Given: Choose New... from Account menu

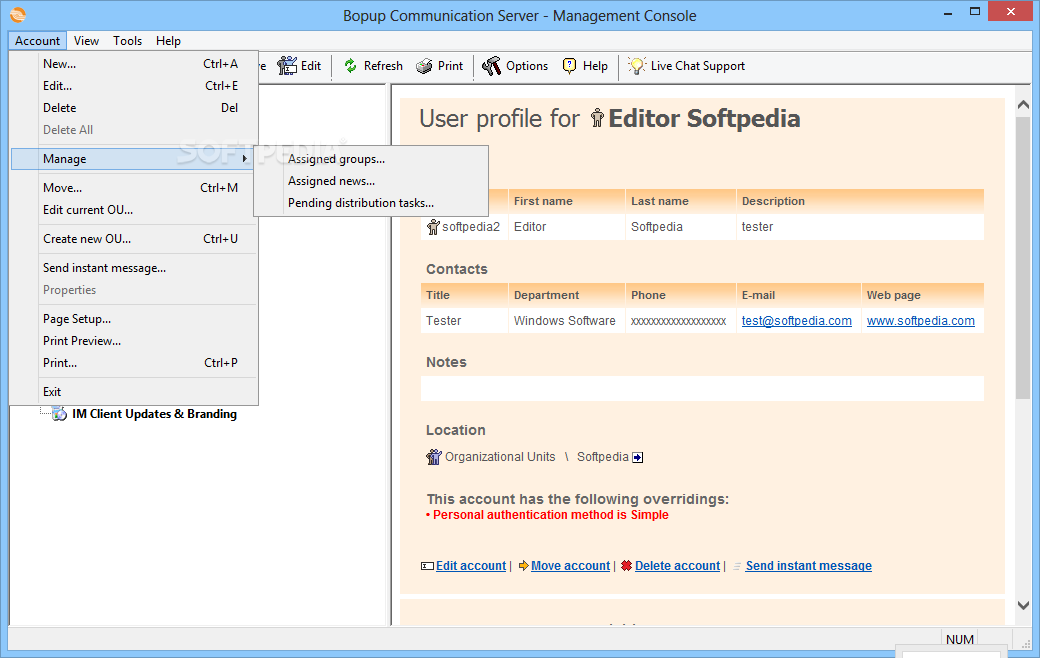Looking at the screenshot, I should (134, 64).
